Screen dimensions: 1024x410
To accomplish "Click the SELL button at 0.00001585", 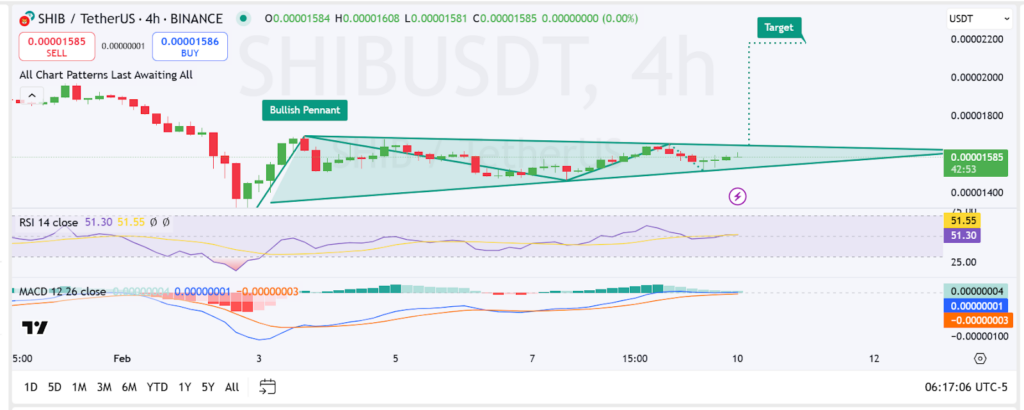I will [x=57, y=47].
